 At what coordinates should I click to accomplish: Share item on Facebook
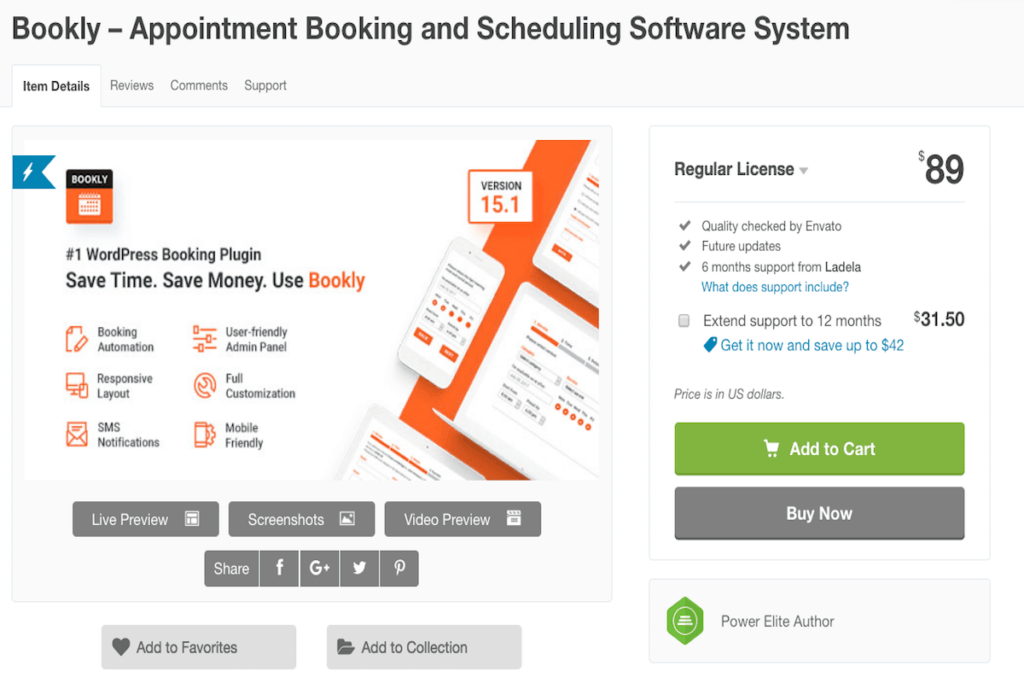pos(280,569)
